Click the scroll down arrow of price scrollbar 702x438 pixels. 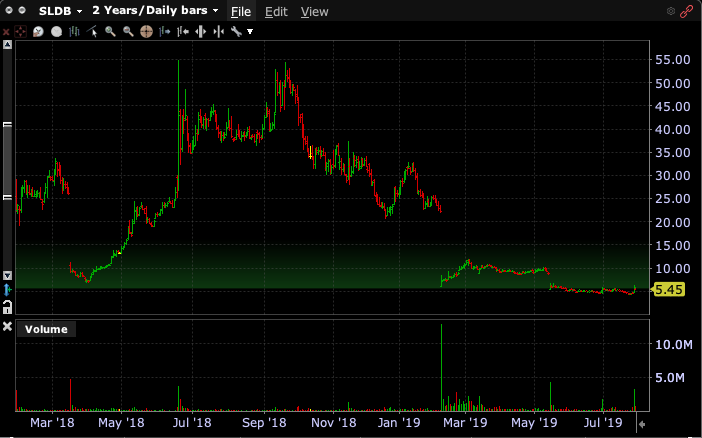8,275
